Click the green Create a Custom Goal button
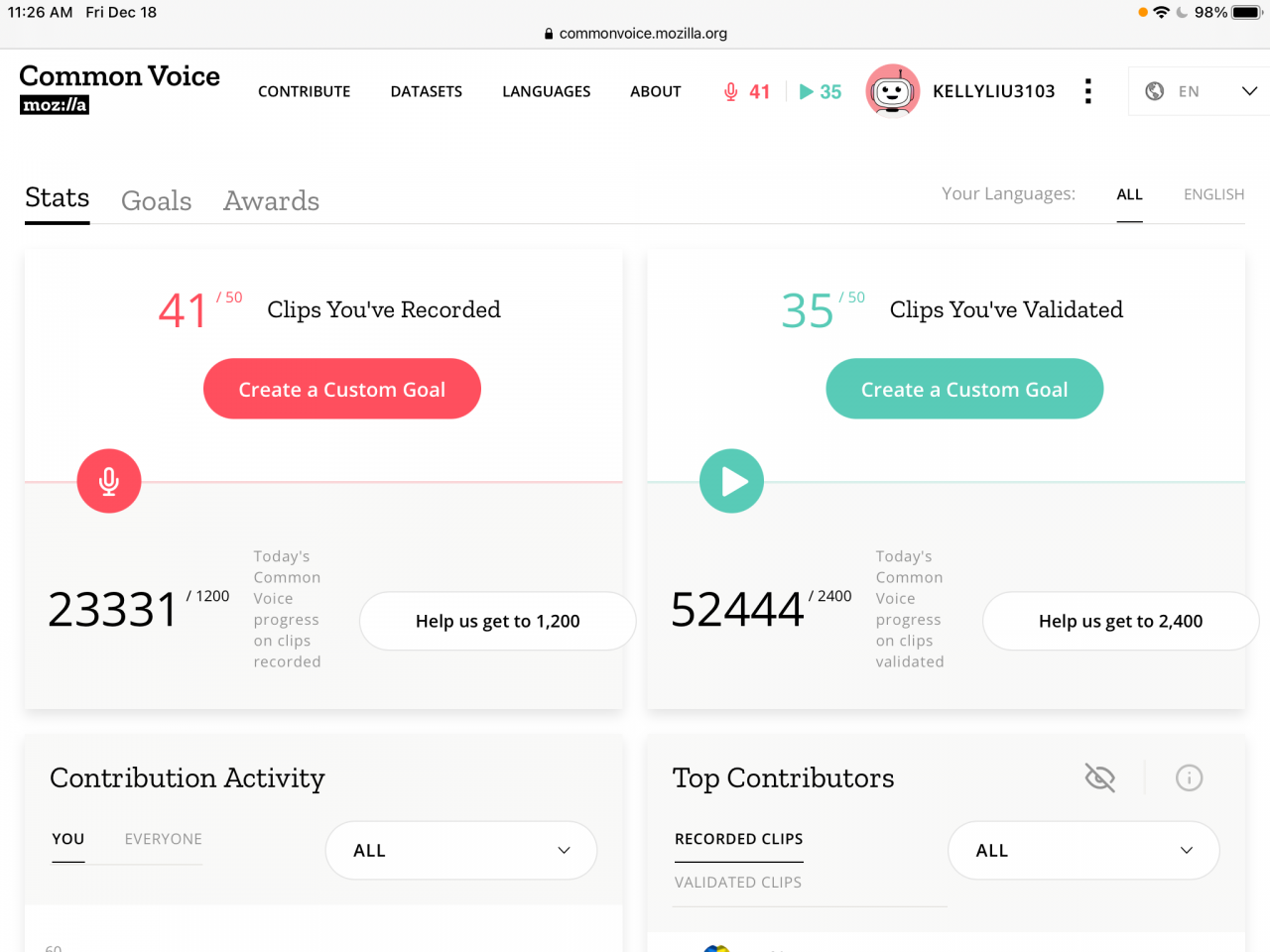The image size is (1270, 952). (x=964, y=389)
